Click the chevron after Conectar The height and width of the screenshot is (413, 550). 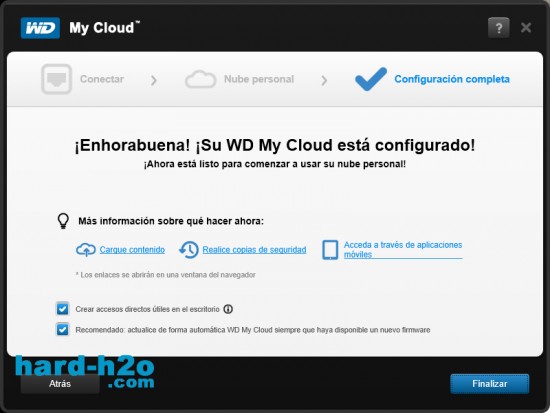154,80
